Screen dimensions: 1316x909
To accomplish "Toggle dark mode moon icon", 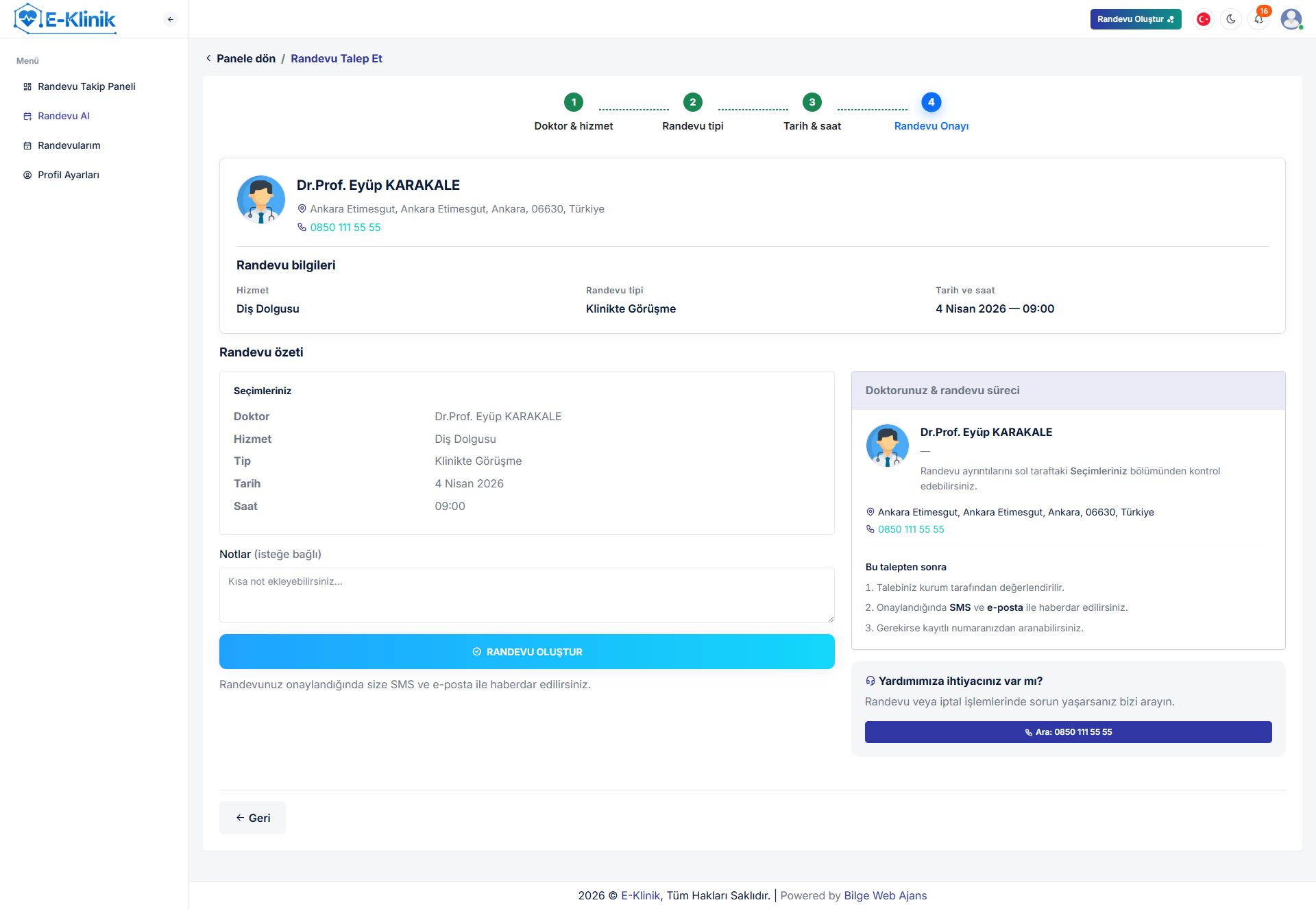I will point(1231,19).
